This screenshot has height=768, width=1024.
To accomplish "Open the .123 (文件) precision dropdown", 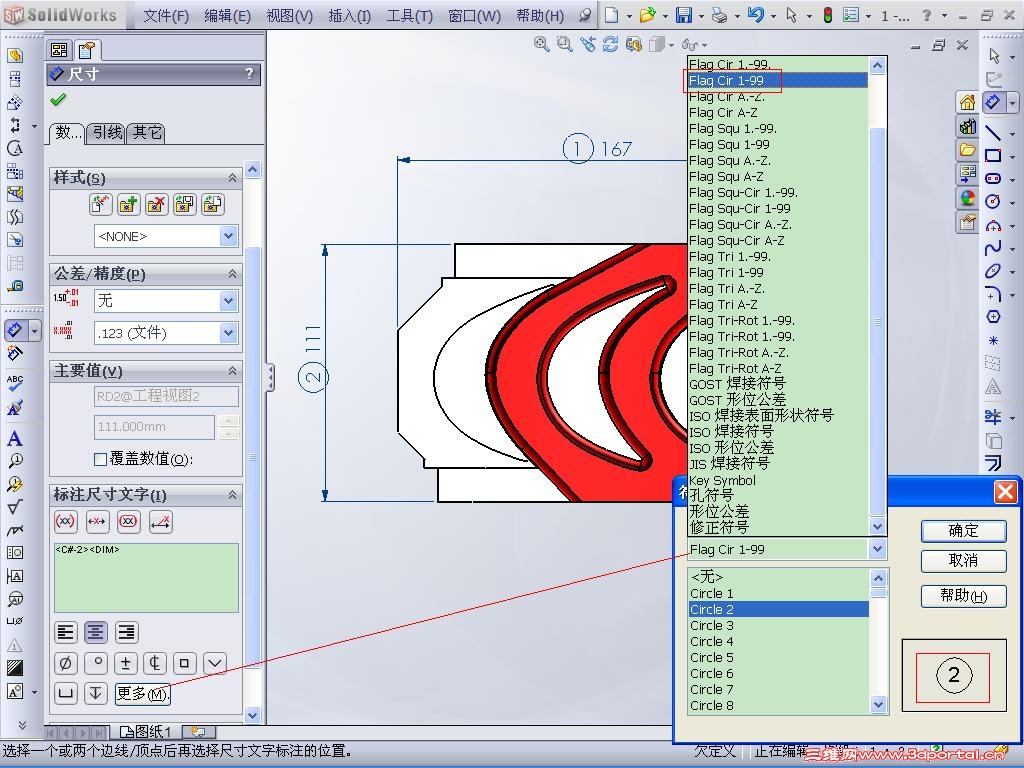I will (x=229, y=332).
